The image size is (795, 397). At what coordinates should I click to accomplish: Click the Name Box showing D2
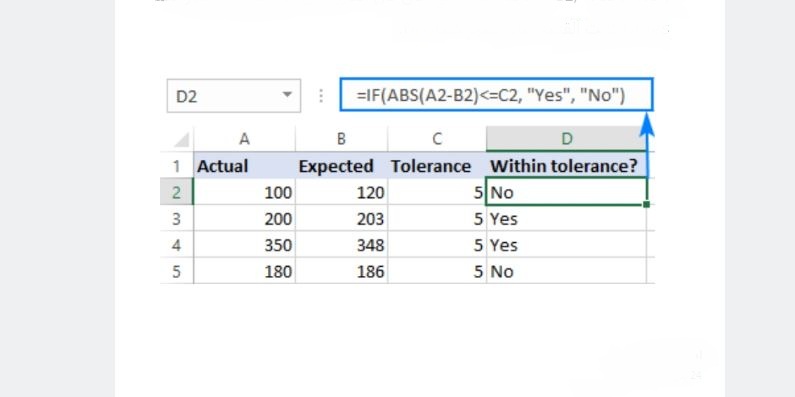click(234, 95)
